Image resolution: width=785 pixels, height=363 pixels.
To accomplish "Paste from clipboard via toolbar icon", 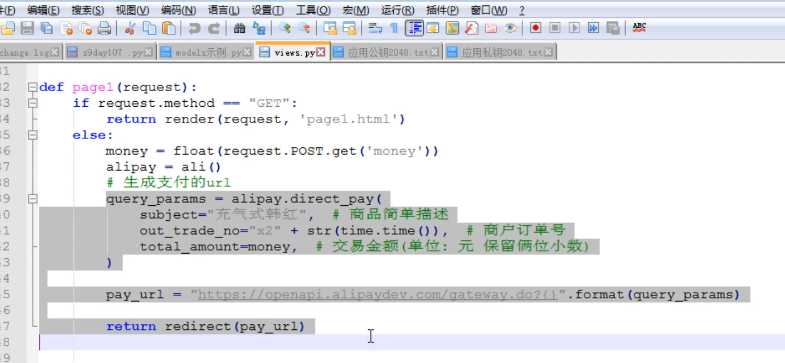I will coord(170,29).
